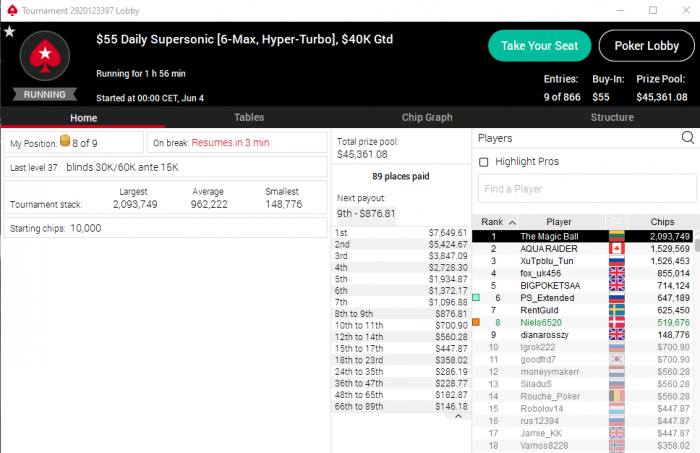Click the PokerStars icon in the title bar
The height and width of the screenshot is (453, 700).
(x=12, y=10)
